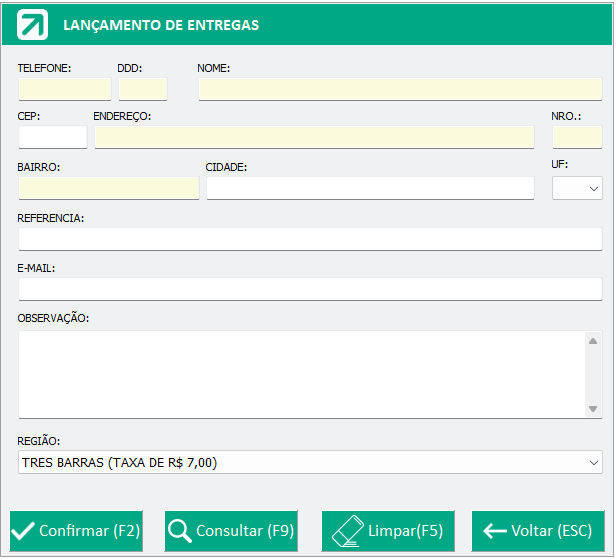Open the REGIÃO dropdown arrow
The height and width of the screenshot is (559, 616).
594,462
